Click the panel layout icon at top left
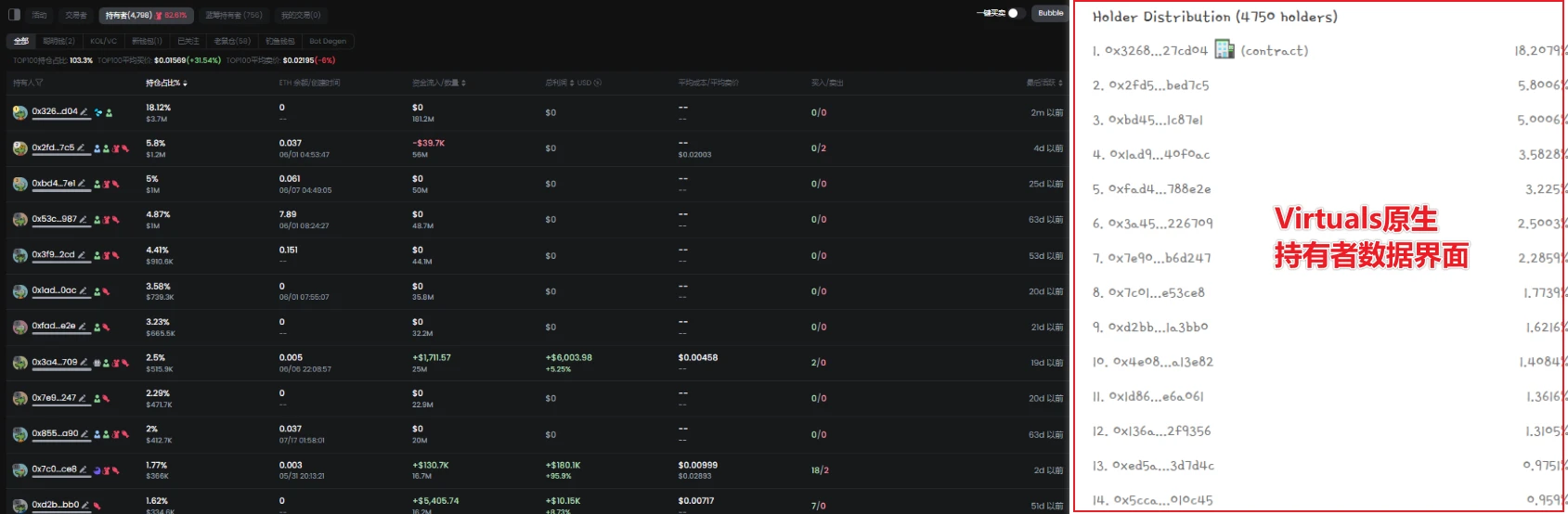The height and width of the screenshot is (514, 1568). (14, 15)
